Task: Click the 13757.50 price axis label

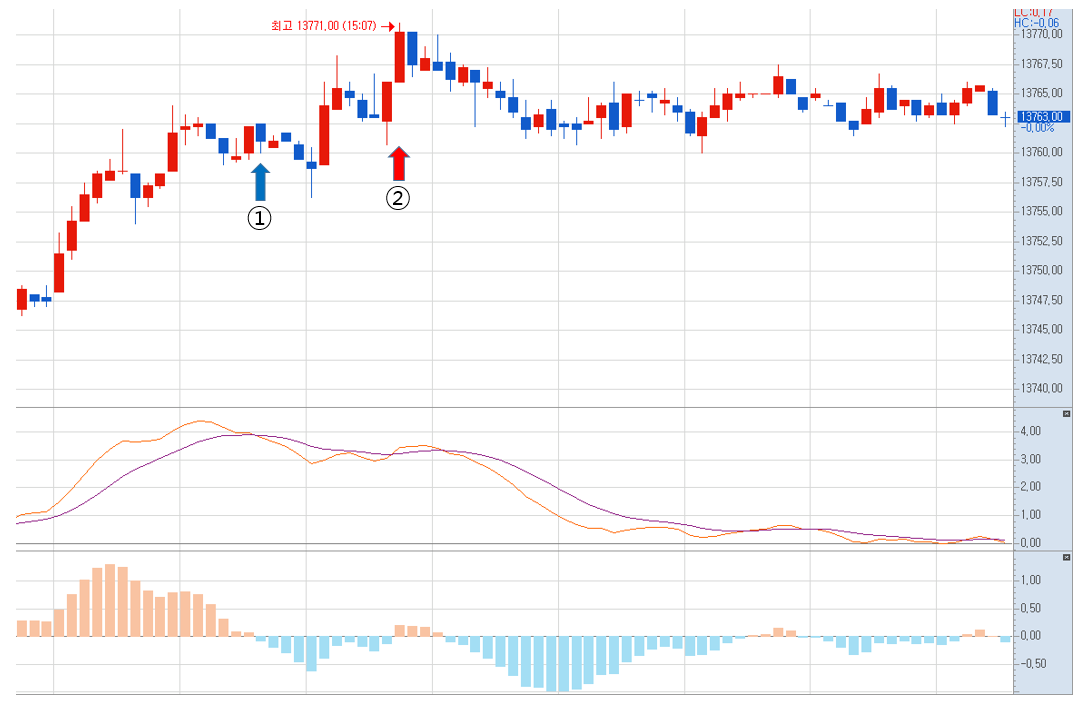Action: click(x=1041, y=182)
